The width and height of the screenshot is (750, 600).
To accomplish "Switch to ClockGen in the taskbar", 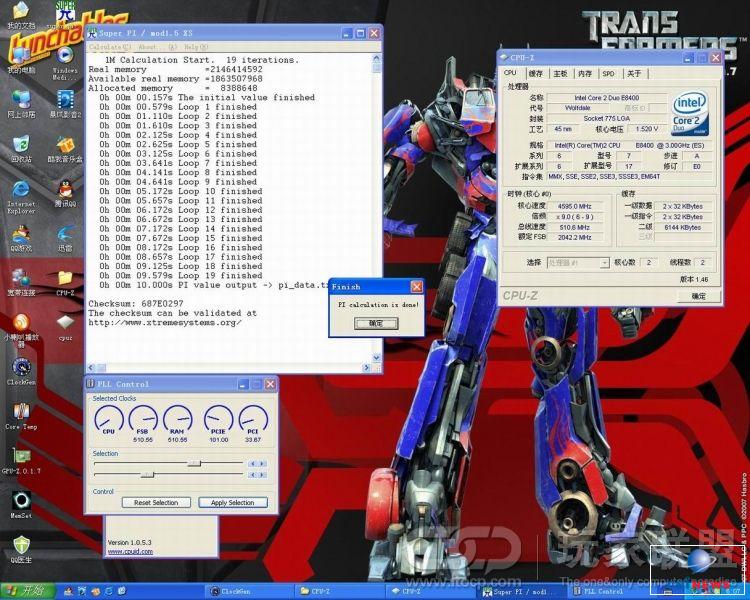I will pos(248,592).
